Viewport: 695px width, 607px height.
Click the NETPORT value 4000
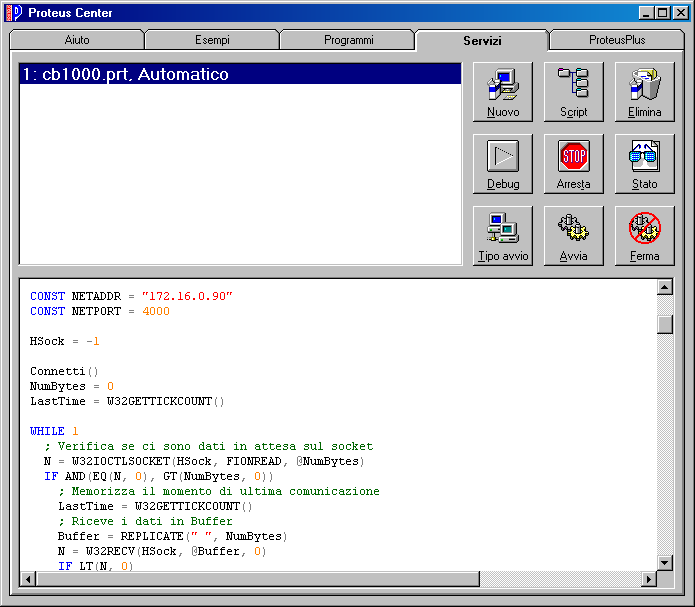point(156,311)
